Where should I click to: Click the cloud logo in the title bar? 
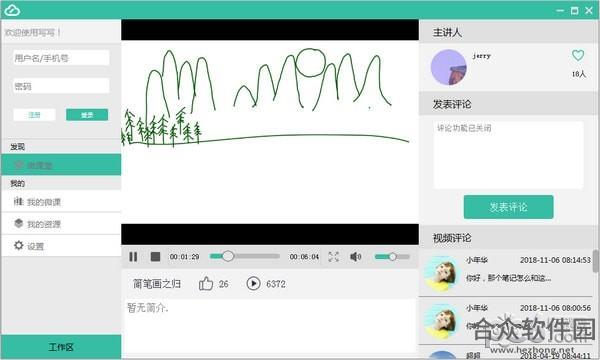click(12, 10)
